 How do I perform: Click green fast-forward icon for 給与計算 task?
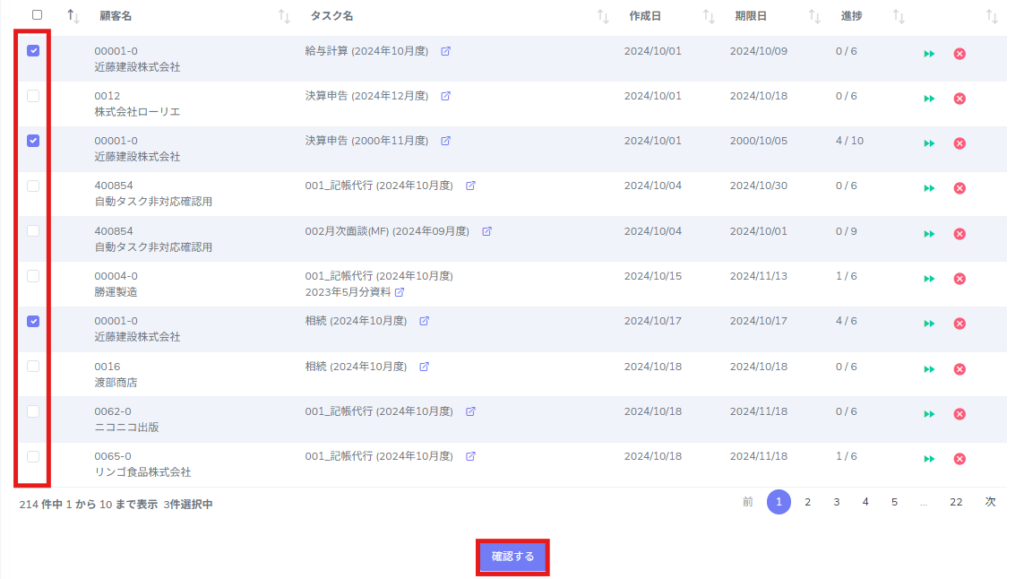929,53
